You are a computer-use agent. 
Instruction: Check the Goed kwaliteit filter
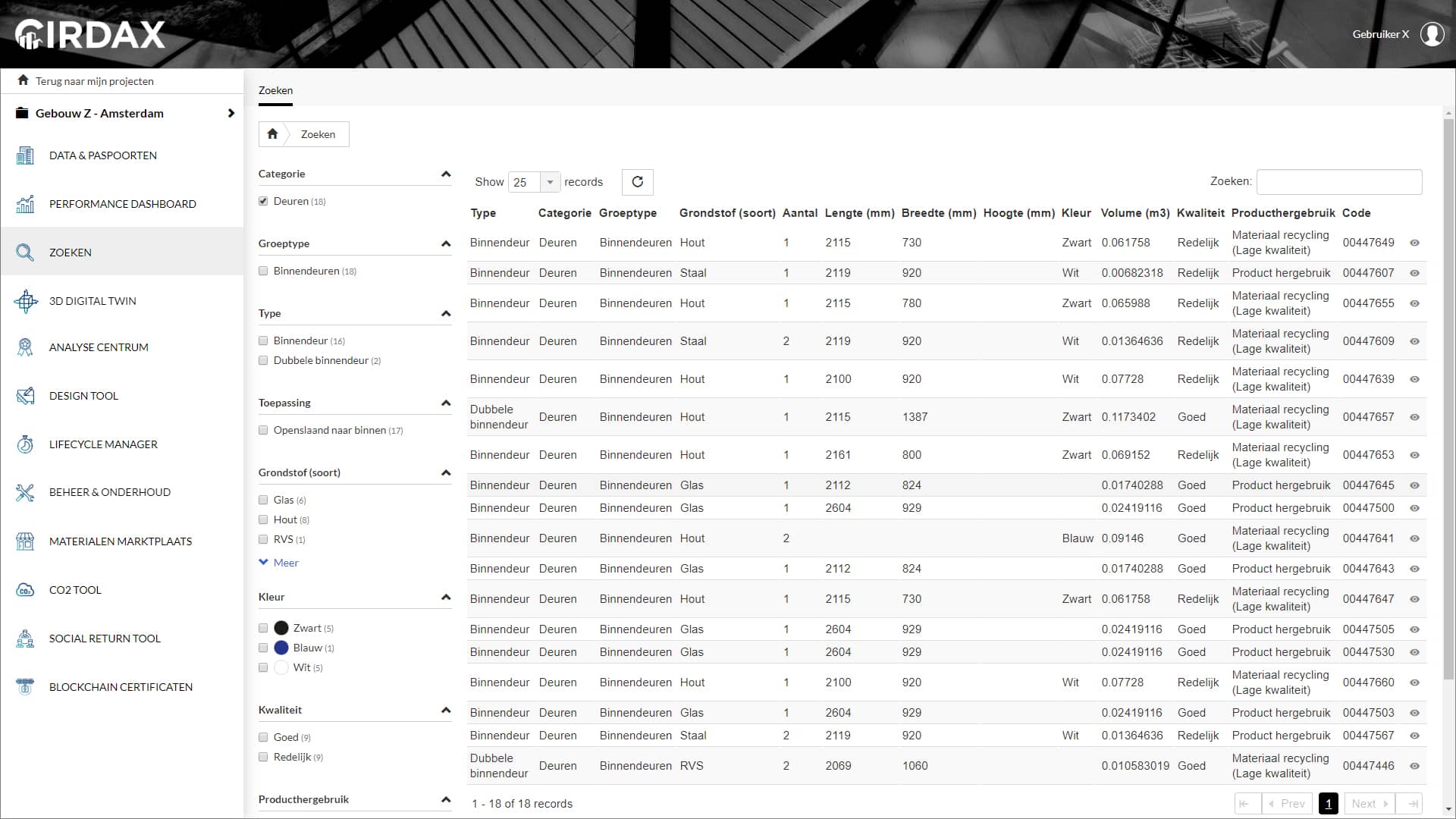pyautogui.click(x=263, y=737)
